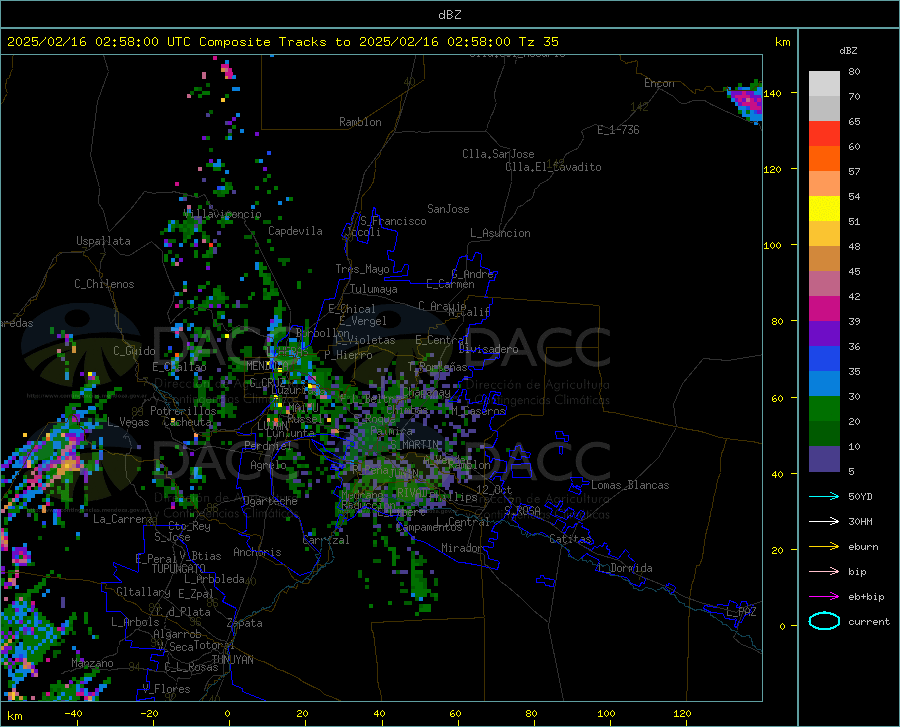Click the C_Guido map label
The width and height of the screenshot is (900, 727).
(134, 351)
